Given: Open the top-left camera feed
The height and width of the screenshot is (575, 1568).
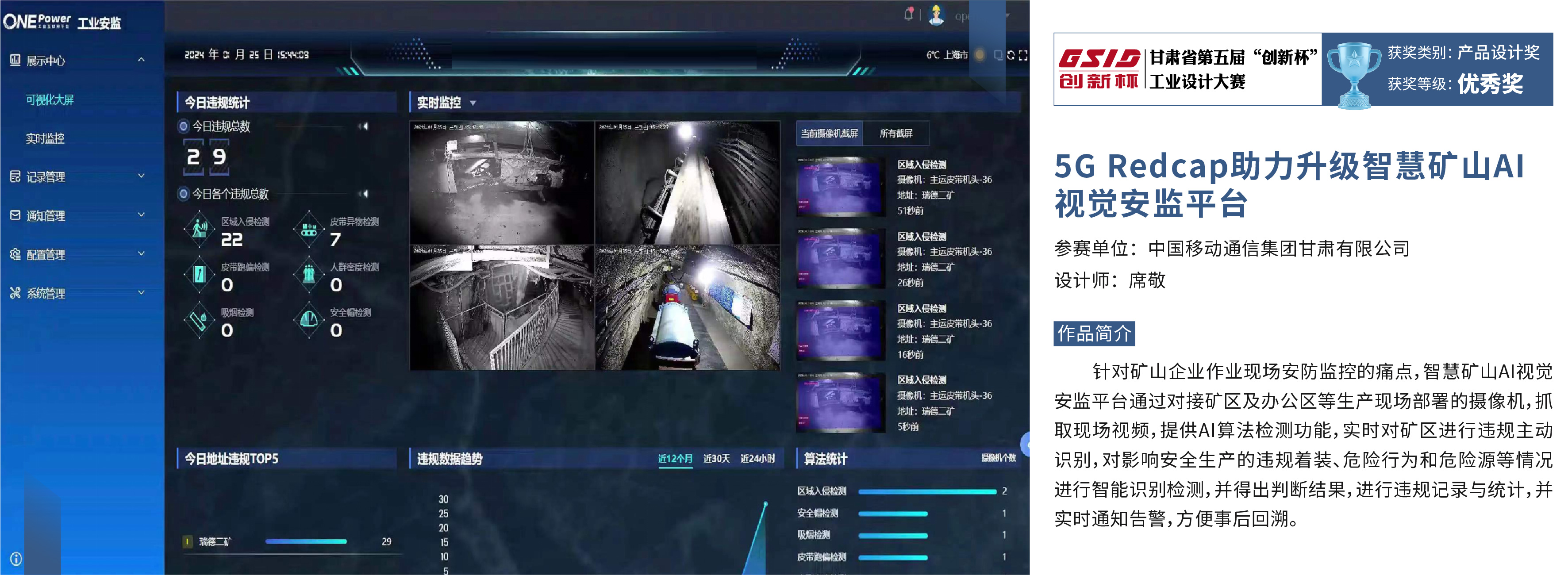Looking at the screenshot, I should (x=502, y=183).
